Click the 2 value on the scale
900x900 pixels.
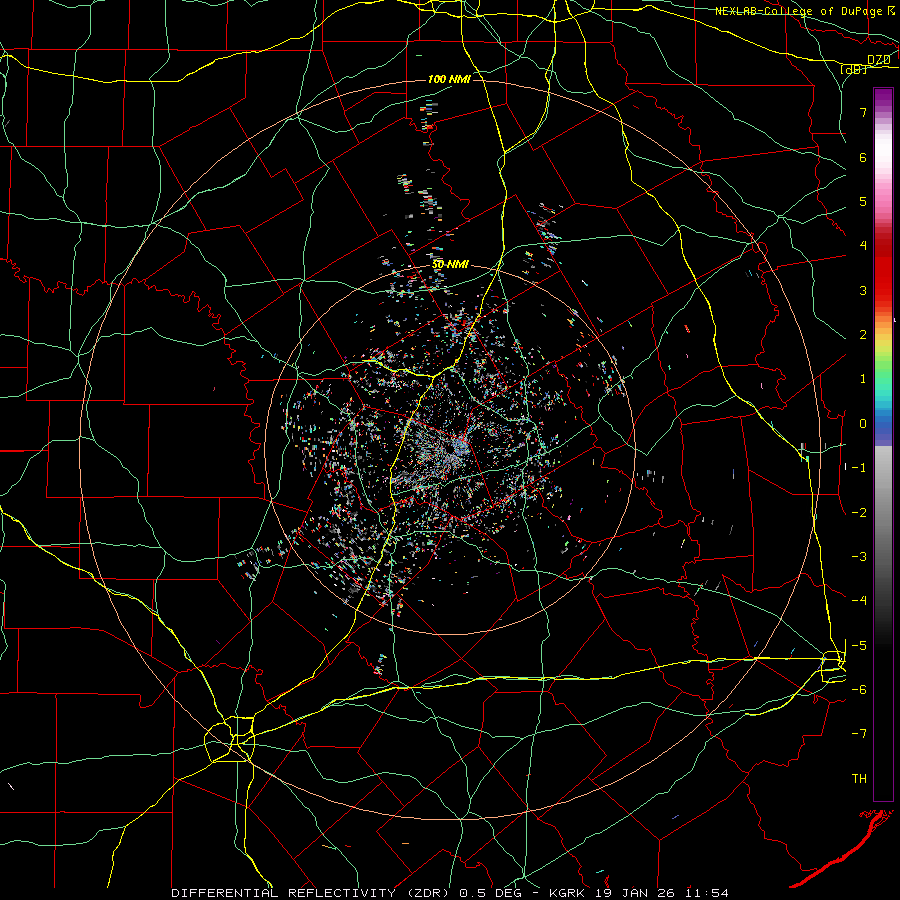(863, 335)
